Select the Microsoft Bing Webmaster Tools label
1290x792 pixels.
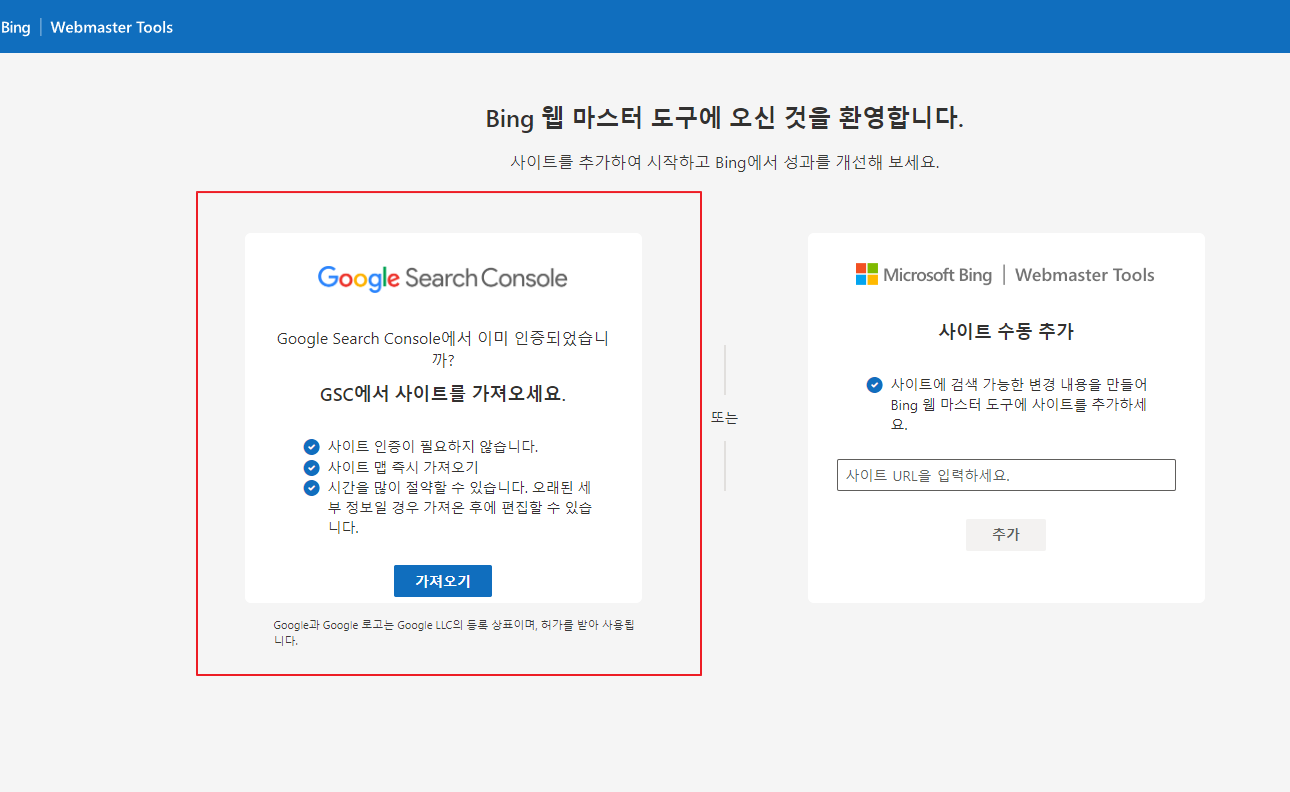click(1005, 274)
